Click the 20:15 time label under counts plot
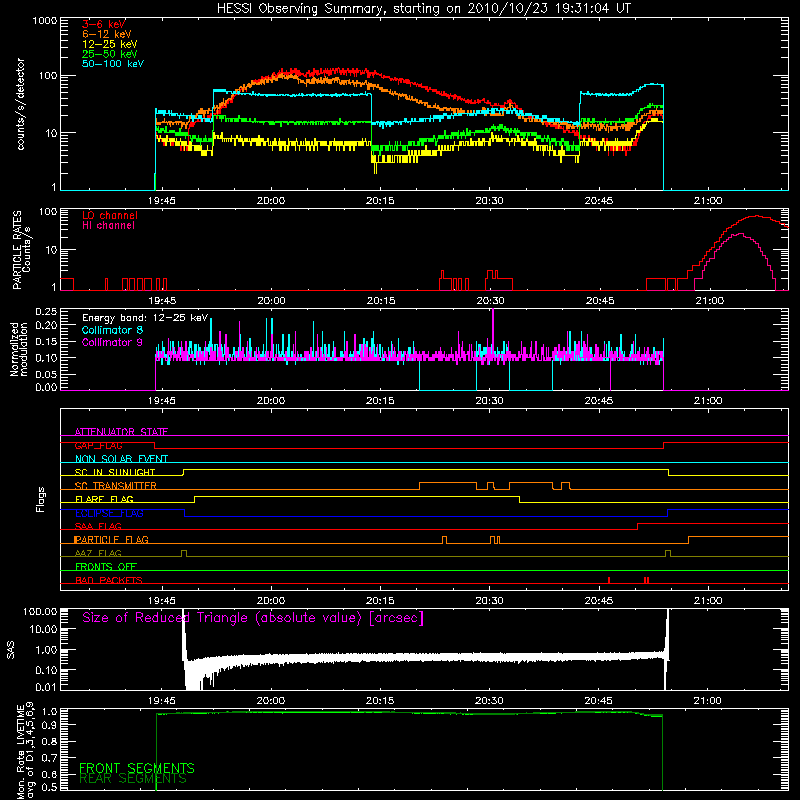 coord(380,201)
